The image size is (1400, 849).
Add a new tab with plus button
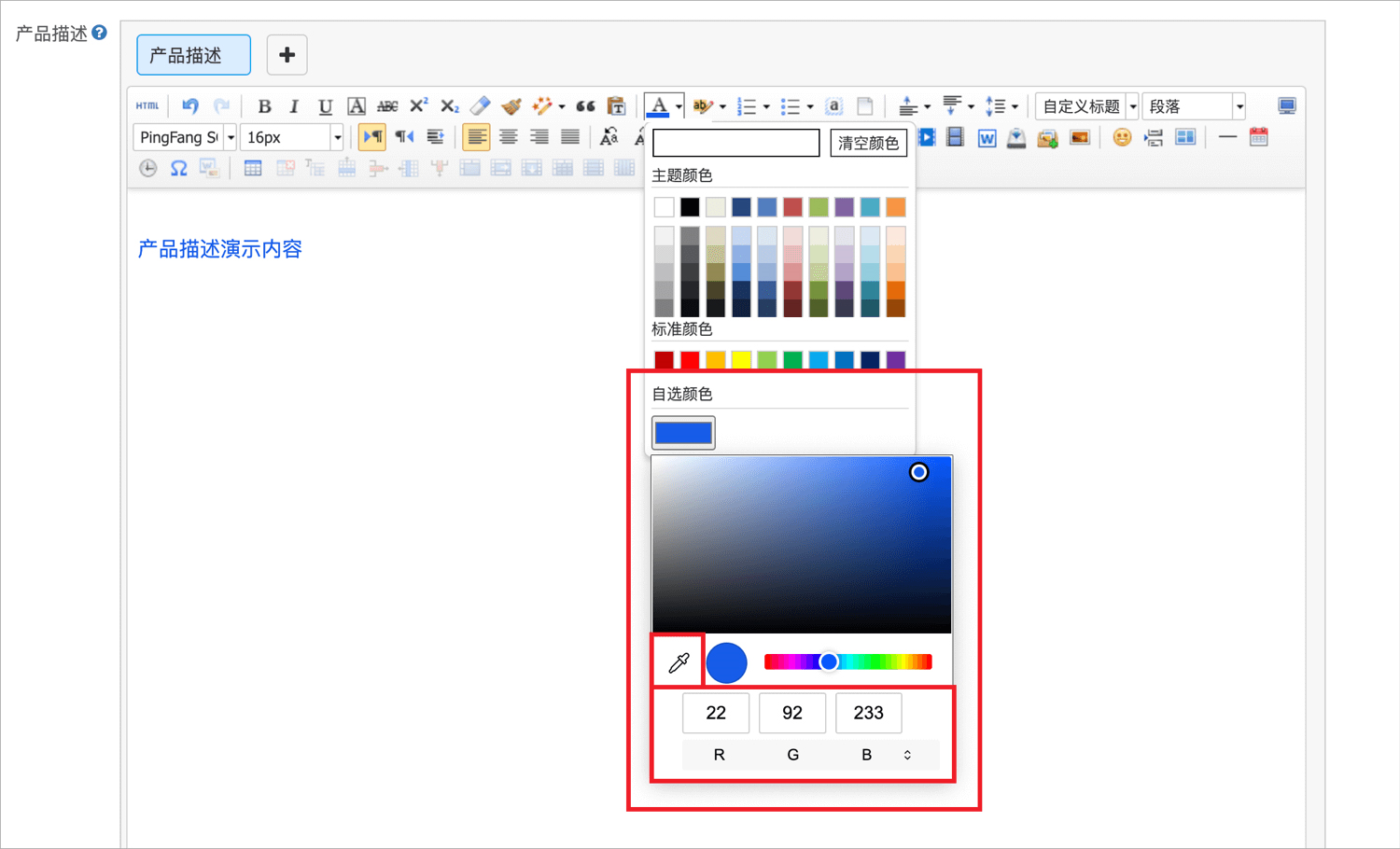point(287,55)
